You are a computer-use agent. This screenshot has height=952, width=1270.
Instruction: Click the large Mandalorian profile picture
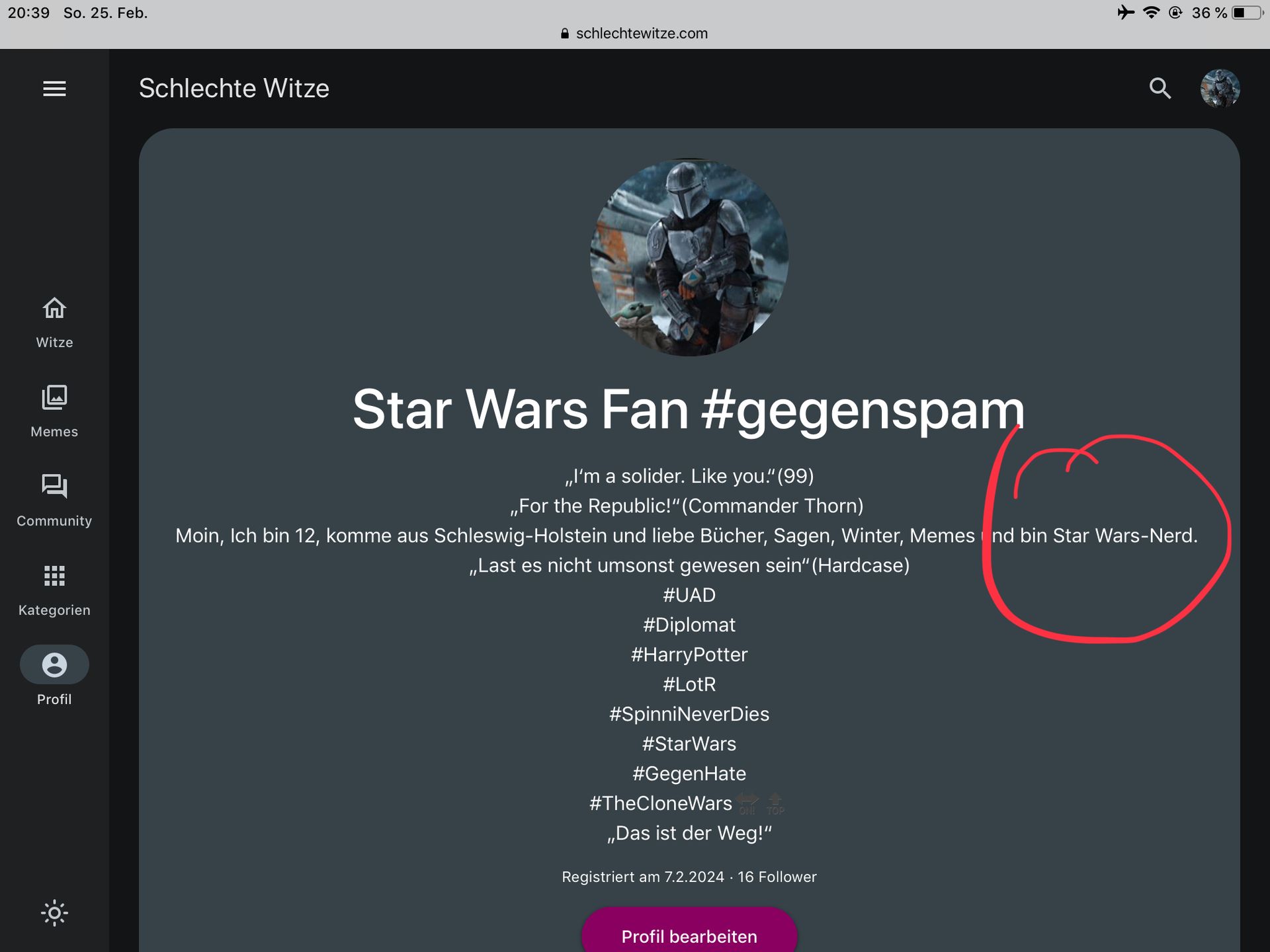pos(689,257)
